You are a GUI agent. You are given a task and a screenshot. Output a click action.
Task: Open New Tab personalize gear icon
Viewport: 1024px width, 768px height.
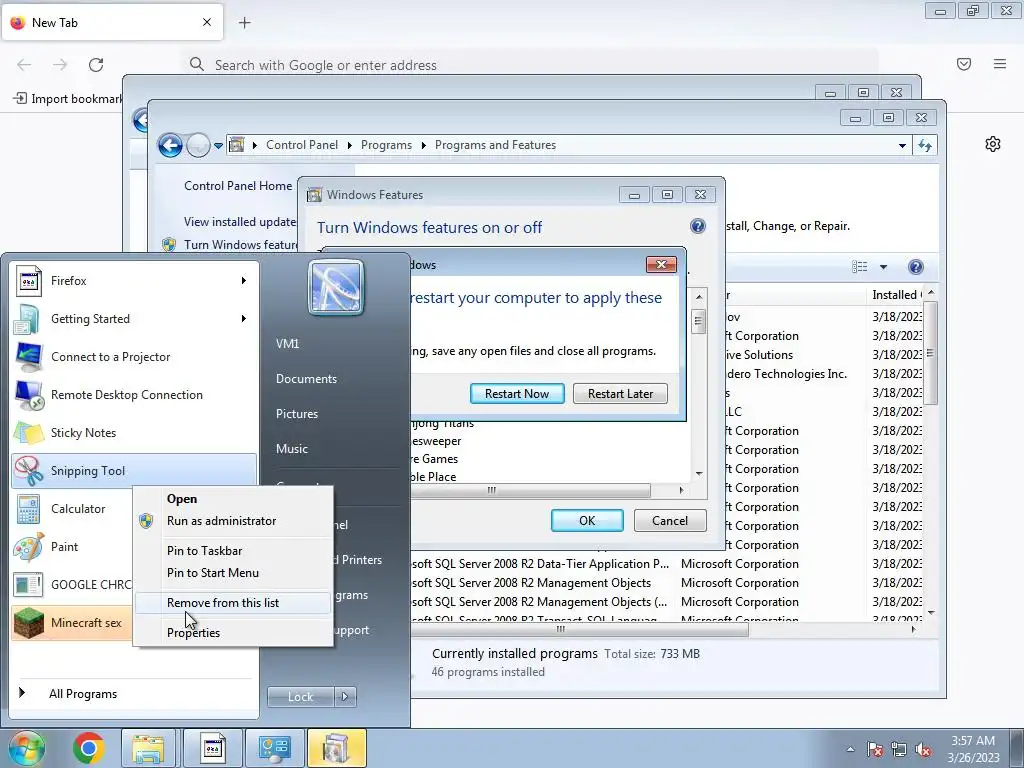pyautogui.click(x=993, y=144)
